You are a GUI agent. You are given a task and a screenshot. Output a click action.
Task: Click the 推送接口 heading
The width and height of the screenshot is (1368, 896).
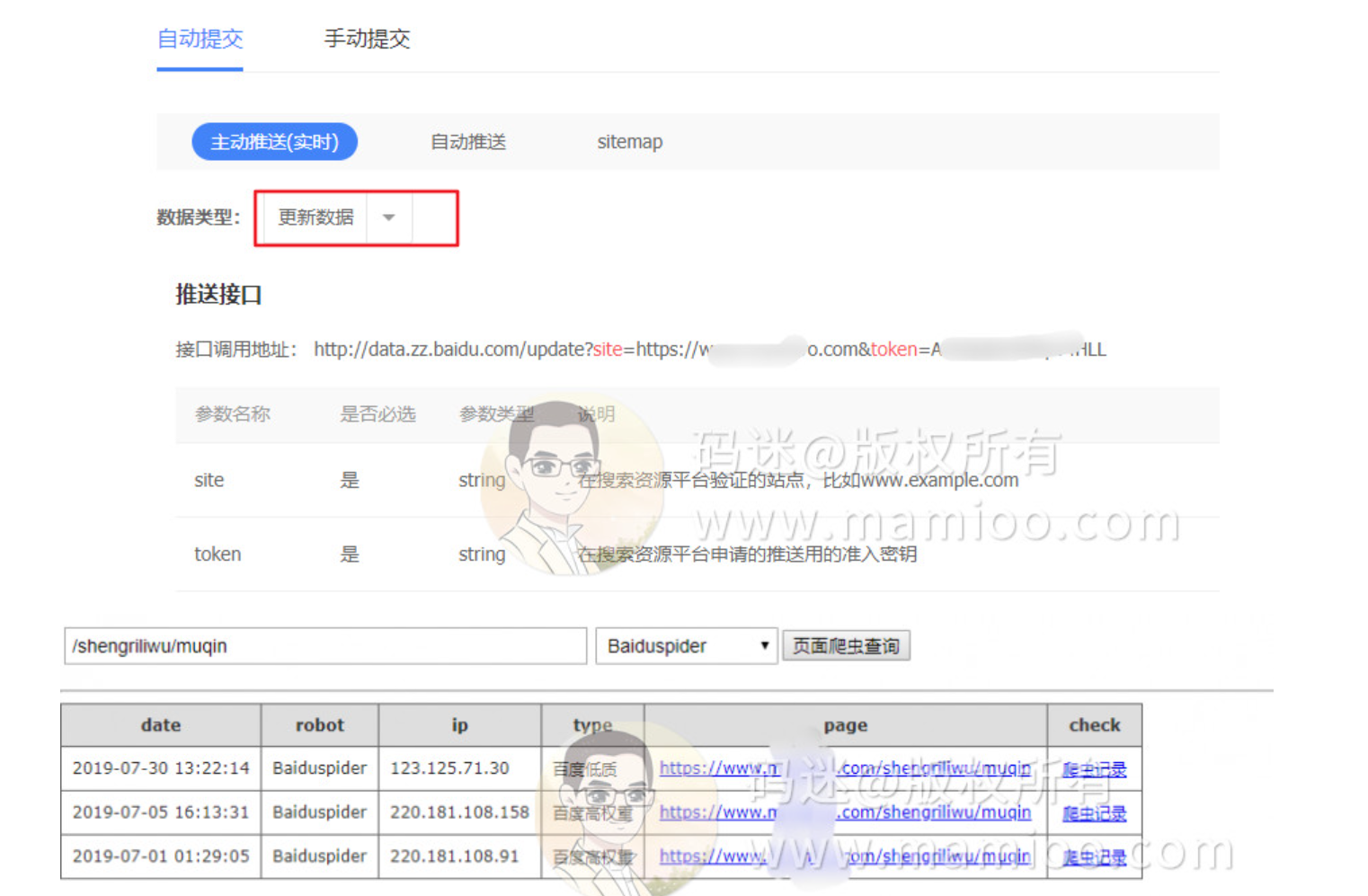pos(218,295)
